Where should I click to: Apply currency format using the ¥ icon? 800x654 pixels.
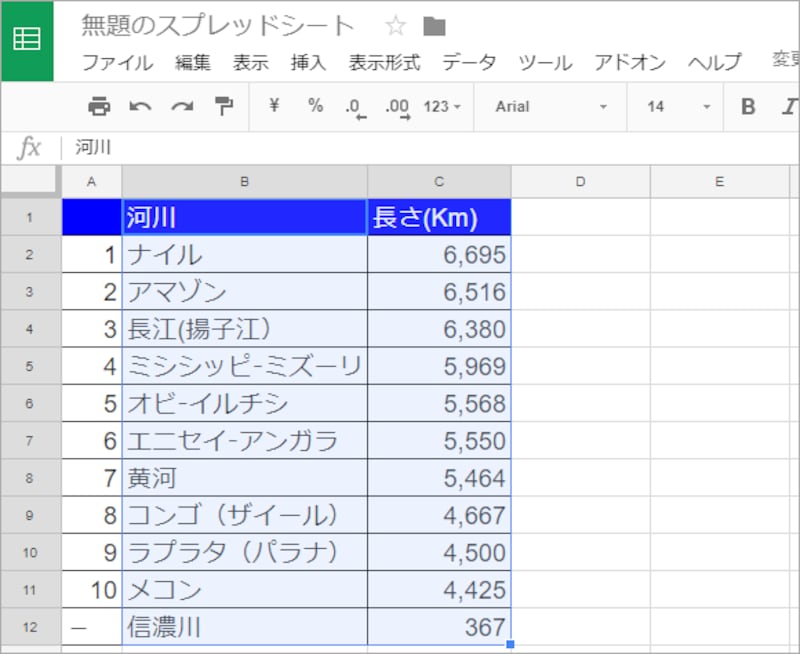(x=272, y=107)
